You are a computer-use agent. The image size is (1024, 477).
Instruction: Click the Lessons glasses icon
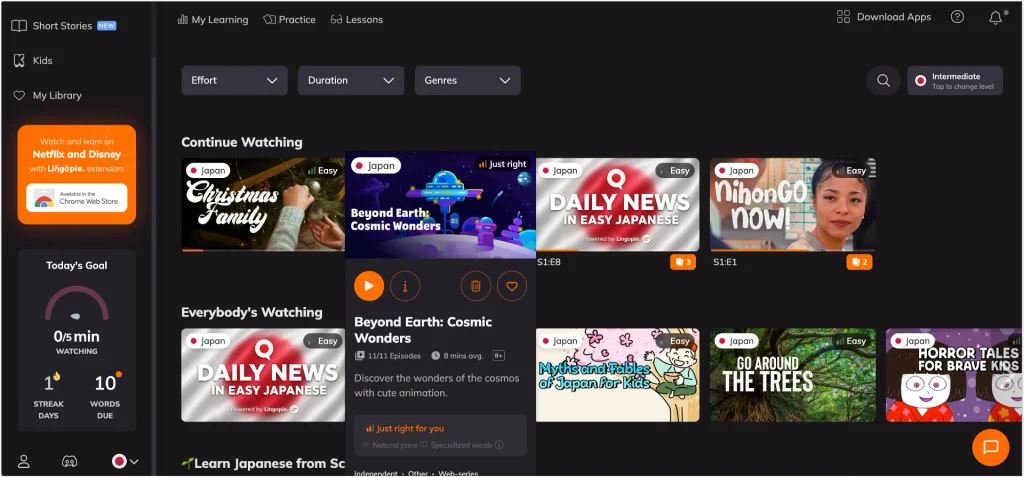pos(336,20)
